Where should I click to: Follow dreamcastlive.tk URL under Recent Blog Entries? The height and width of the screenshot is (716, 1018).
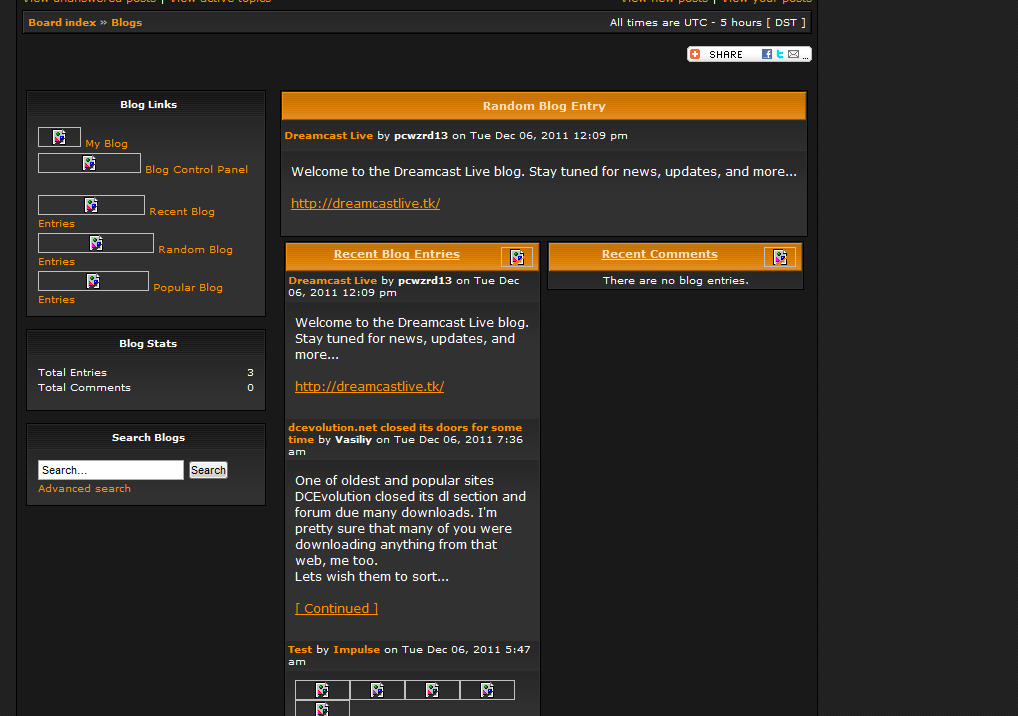point(369,386)
